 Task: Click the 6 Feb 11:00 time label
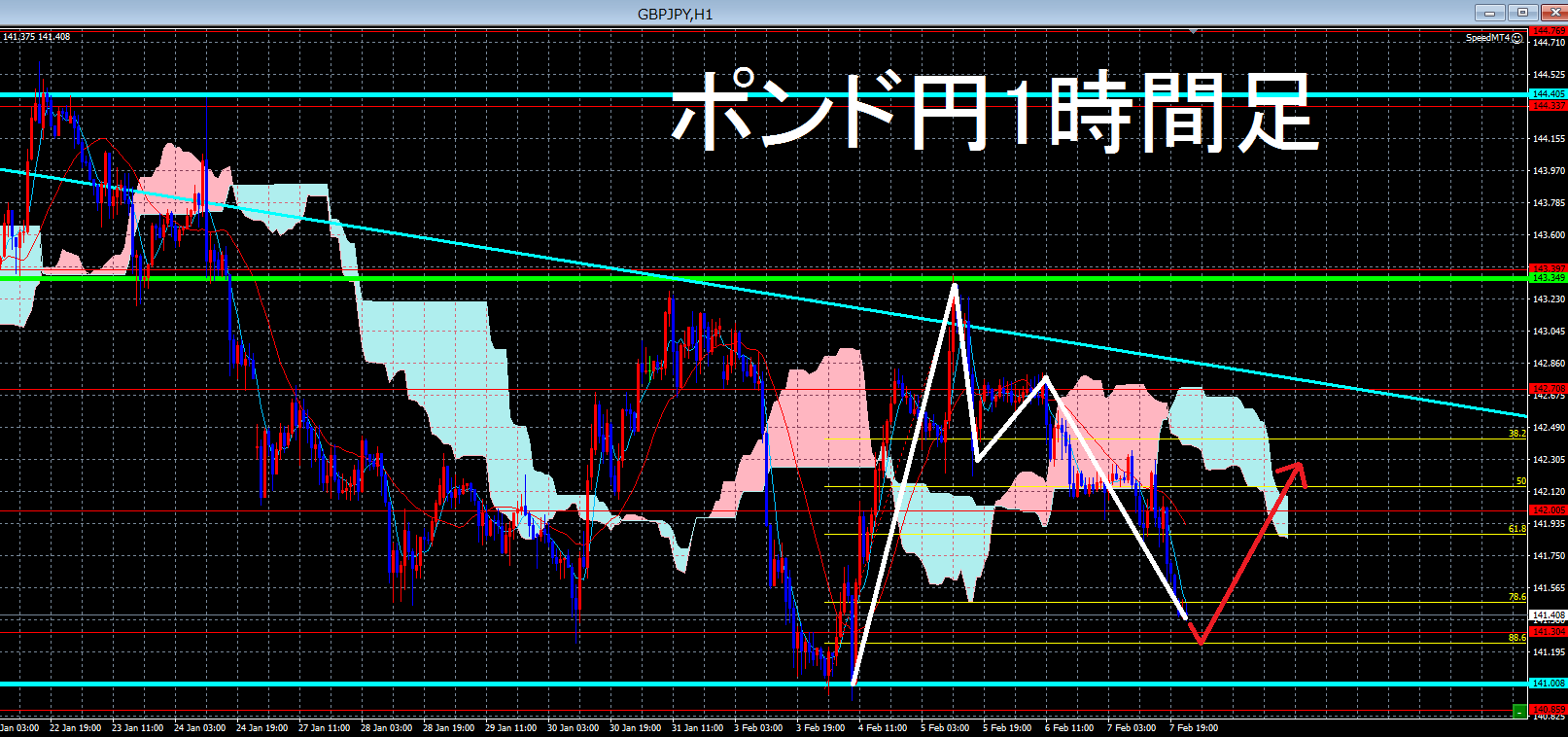pyautogui.click(x=1068, y=728)
